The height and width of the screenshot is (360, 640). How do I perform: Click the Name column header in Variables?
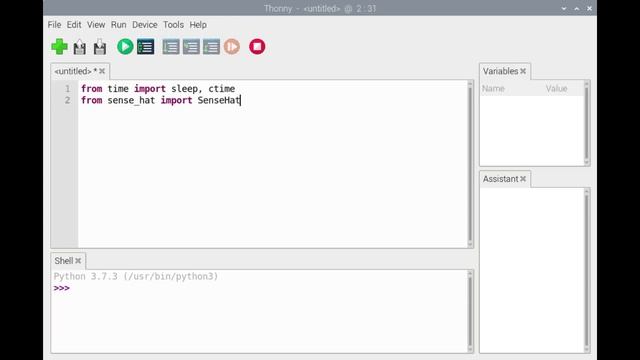pyautogui.click(x=493, y=89)
